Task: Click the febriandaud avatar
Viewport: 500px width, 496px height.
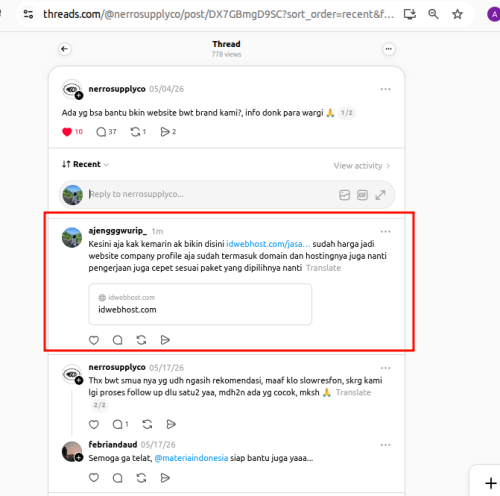Action: tap(72, 452)
